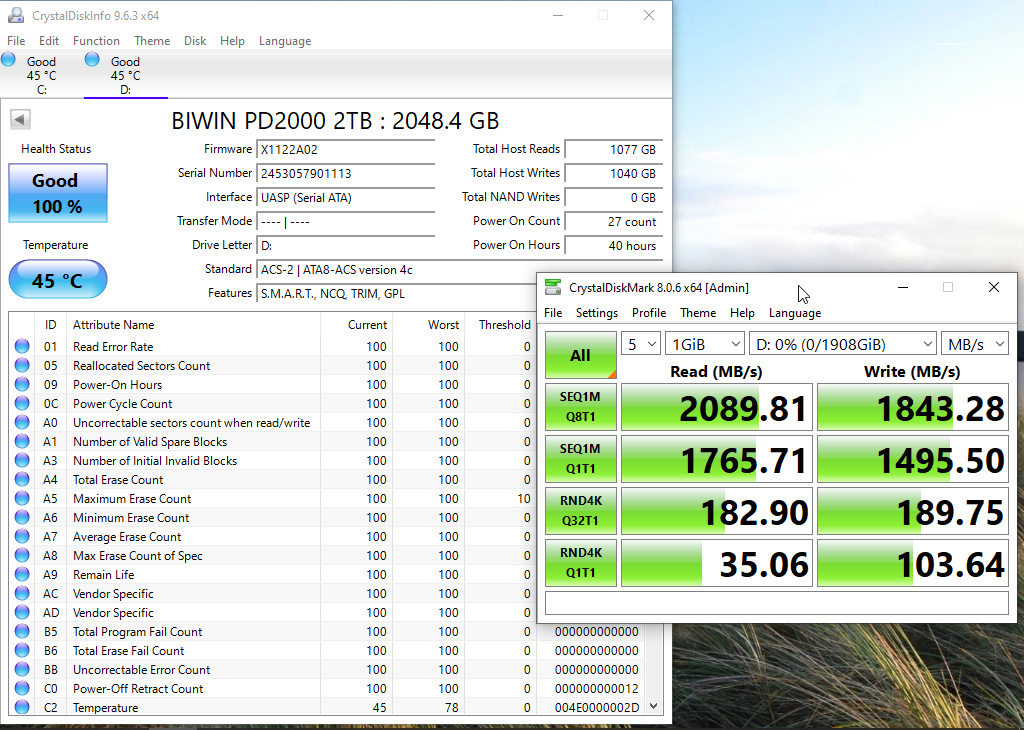Click status orb for Total Erase Count
This screenshot has height=730, width=1024.
[22, 480]
